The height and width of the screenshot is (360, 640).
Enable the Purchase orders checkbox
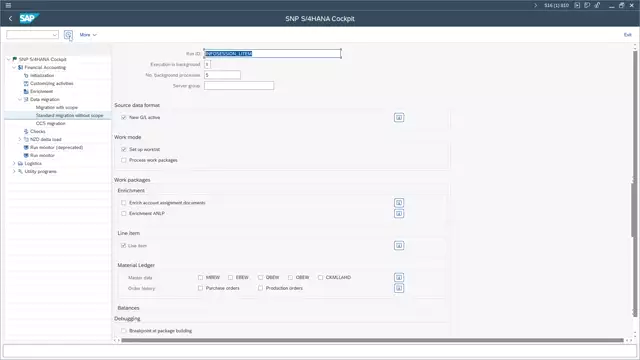coord(200,288)
